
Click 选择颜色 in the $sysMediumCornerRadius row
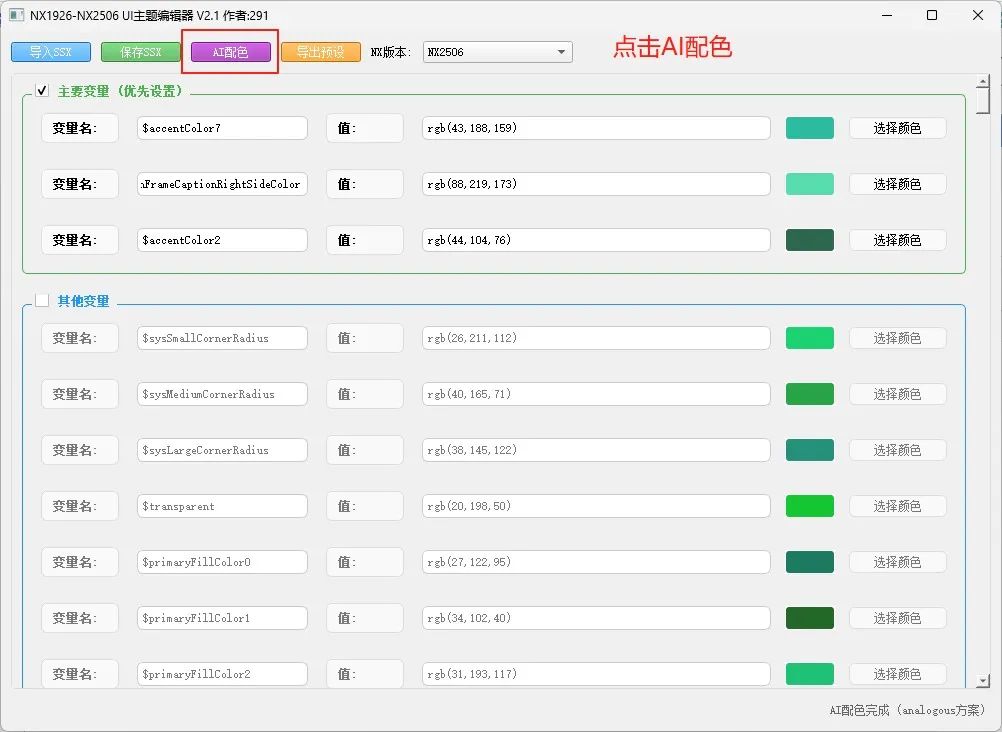[x=897, y=394]
